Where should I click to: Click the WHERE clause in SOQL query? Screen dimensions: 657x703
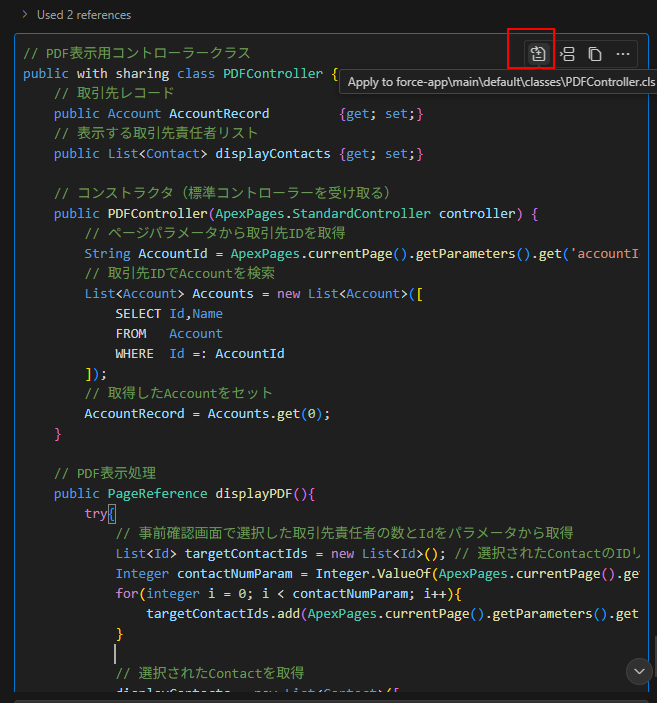tap(199, 354)
